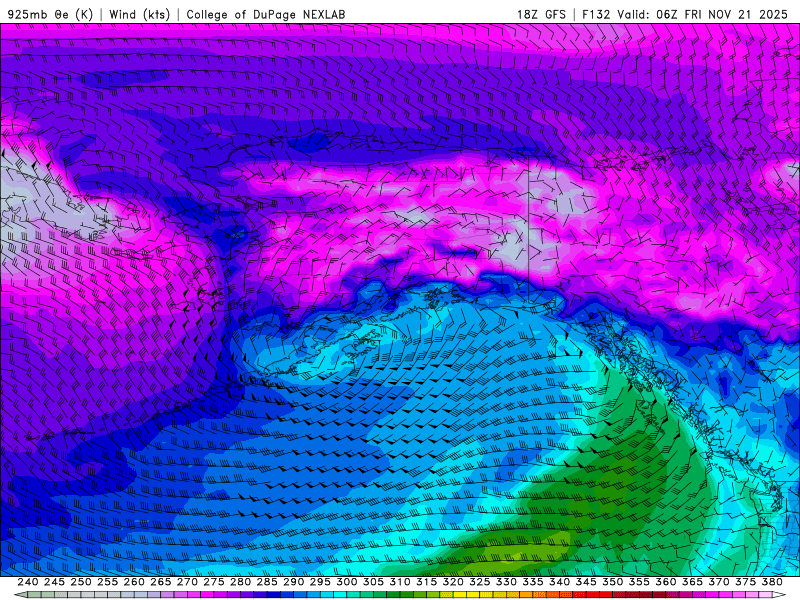This screenshot has height=600, width=800.
Task: Click the 340 value on the color scale
Action: (x=559, y=582)
